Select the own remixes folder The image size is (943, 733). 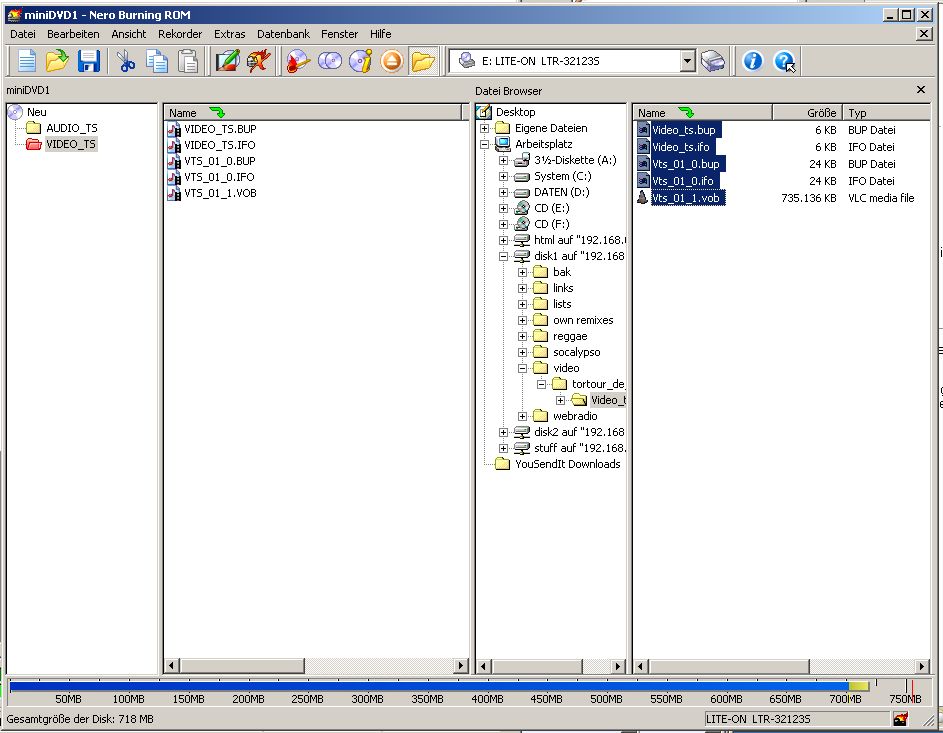coord(583,320)
